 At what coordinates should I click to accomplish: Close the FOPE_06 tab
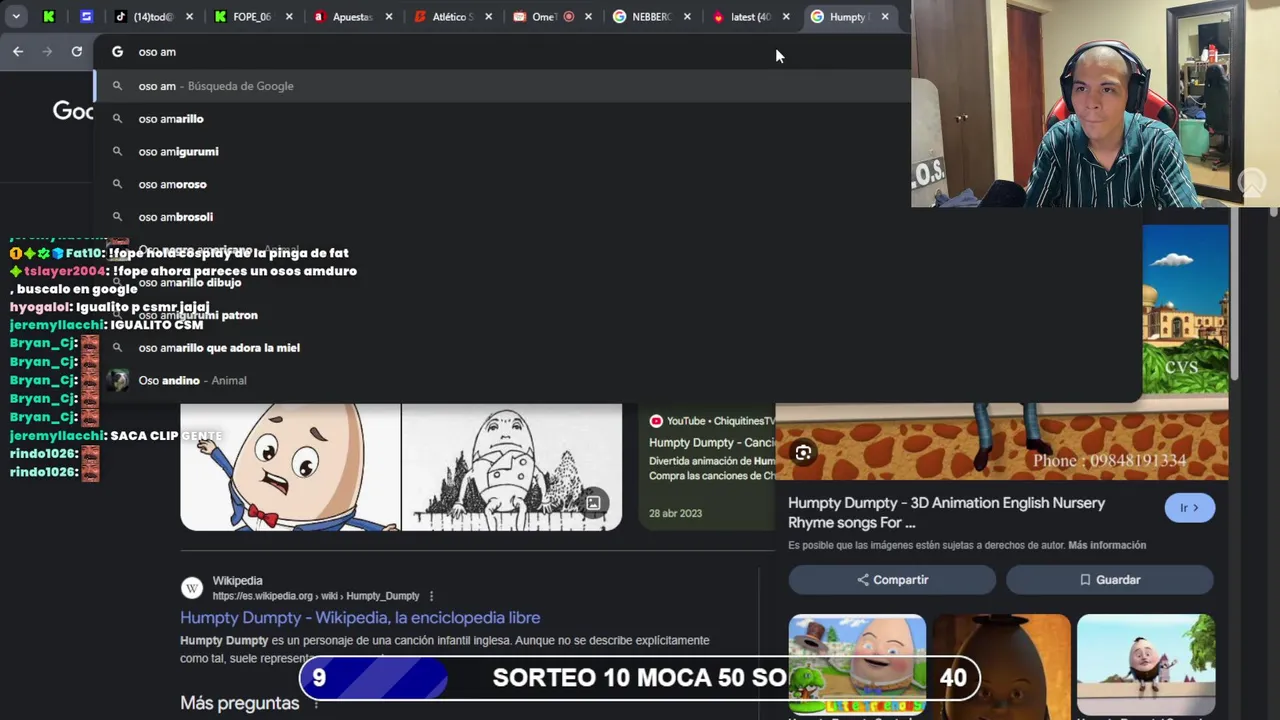pos(289,16)
